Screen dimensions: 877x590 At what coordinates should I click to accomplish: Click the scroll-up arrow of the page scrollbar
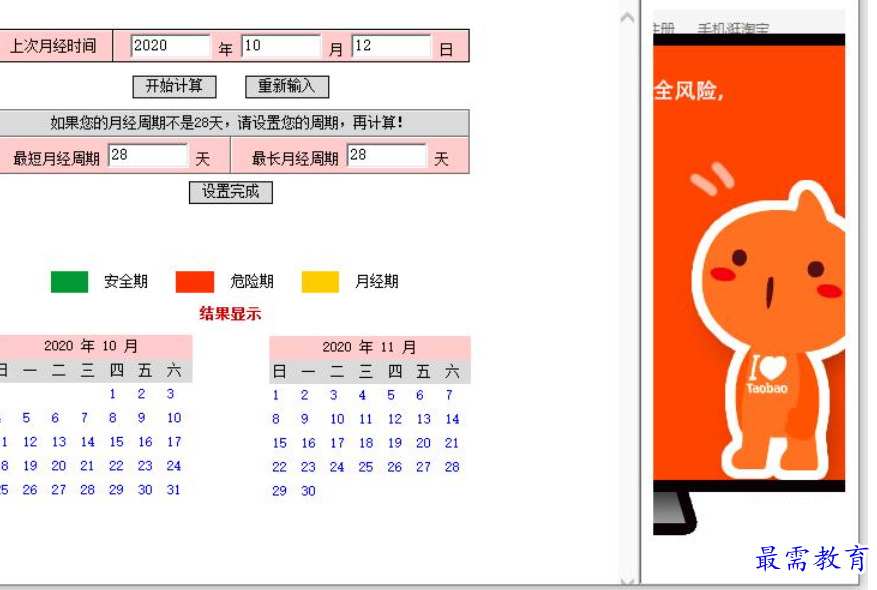[x=628, y=18]
